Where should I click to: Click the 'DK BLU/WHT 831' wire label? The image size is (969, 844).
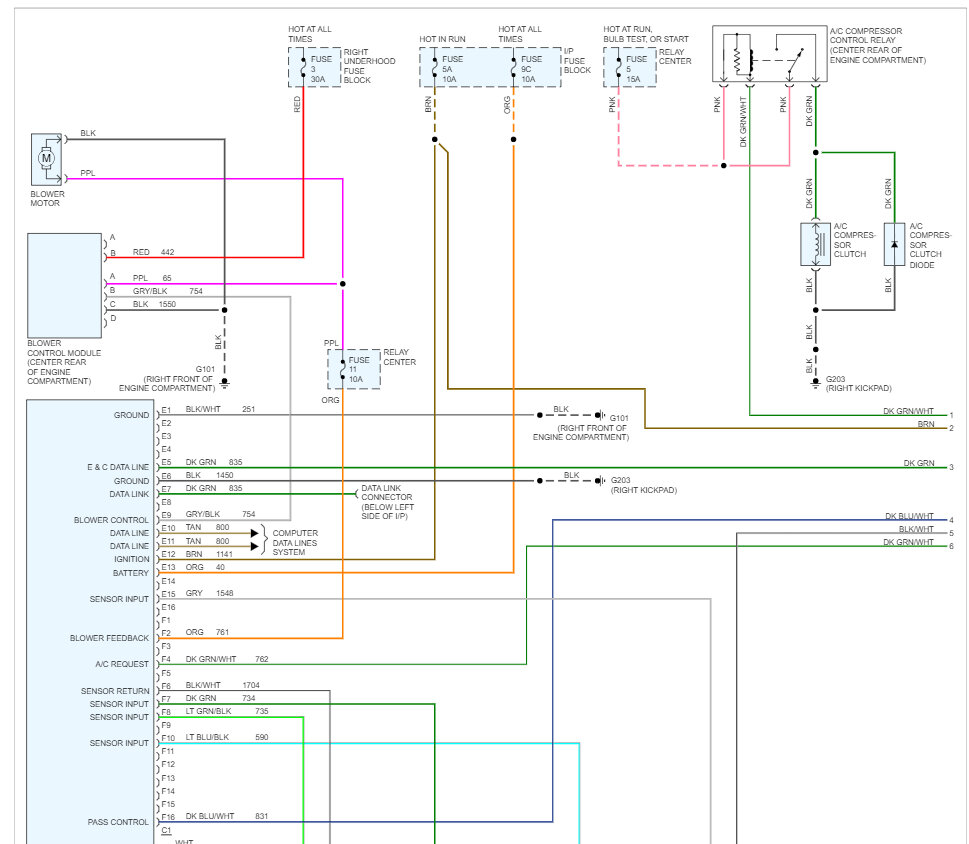(227, 816)
